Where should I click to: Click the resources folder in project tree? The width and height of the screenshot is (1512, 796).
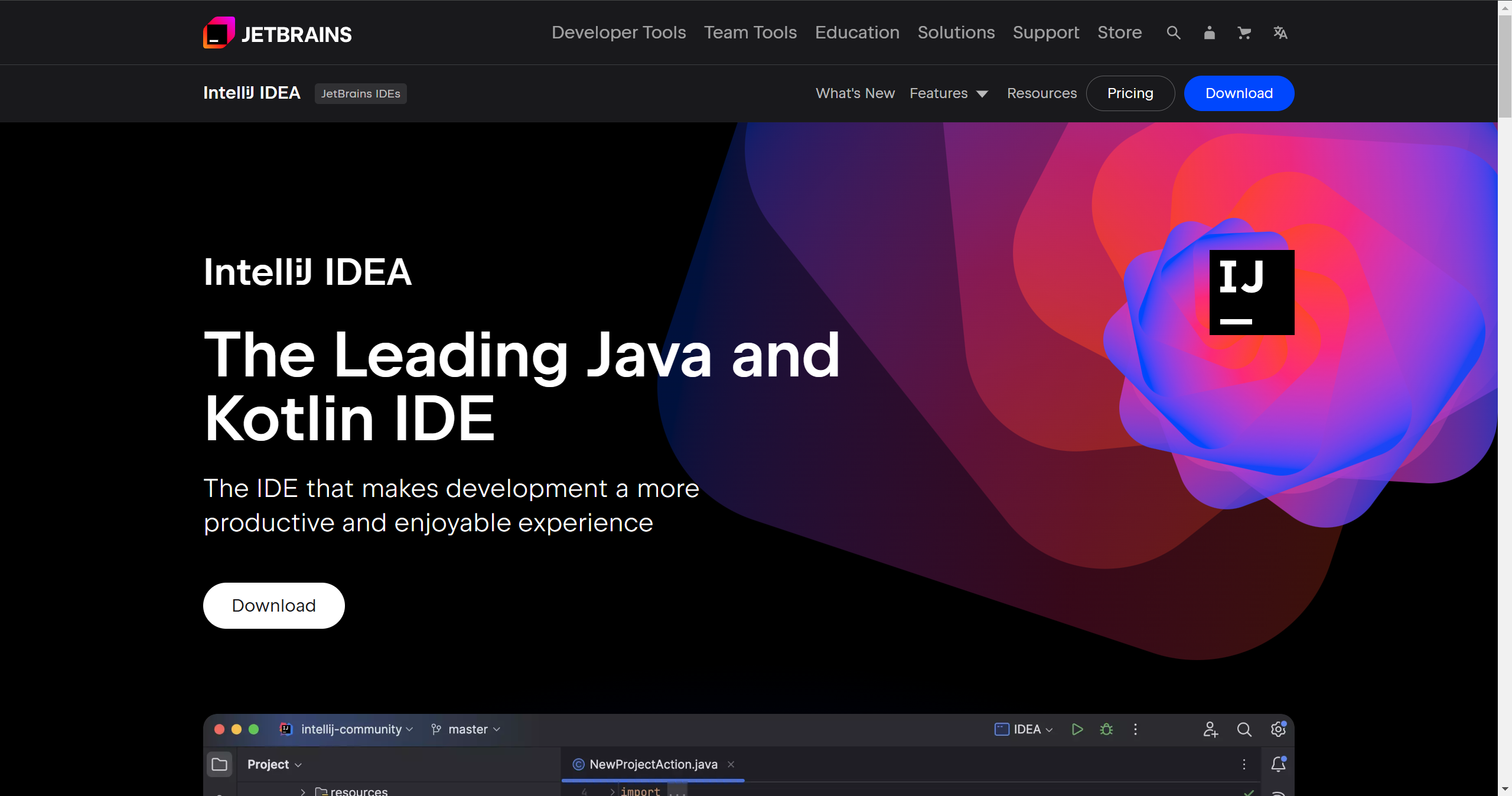point(351,791)
